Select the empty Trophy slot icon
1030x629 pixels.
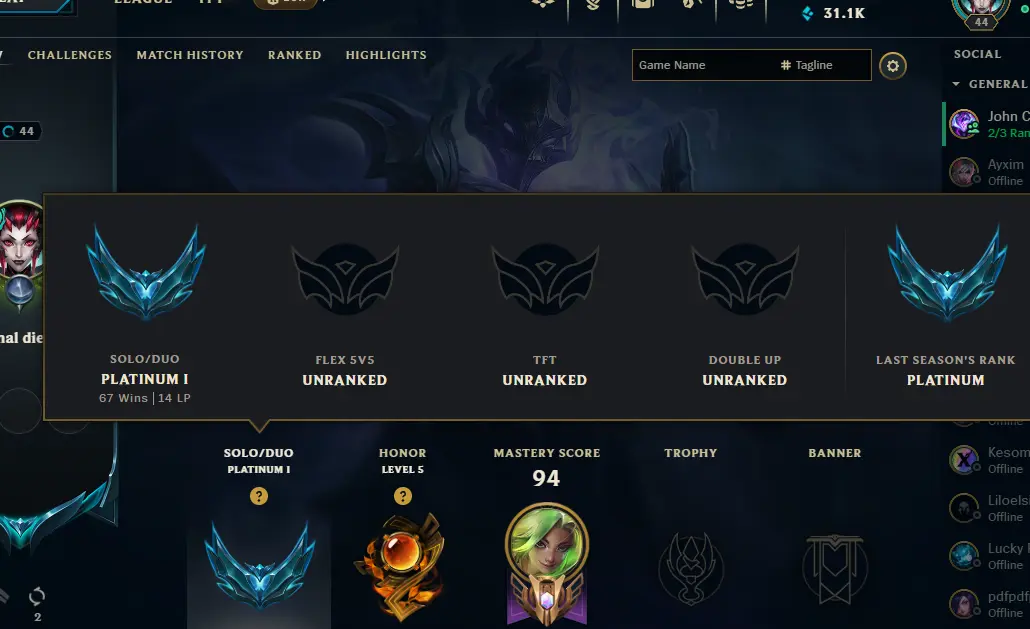point(691,568)
